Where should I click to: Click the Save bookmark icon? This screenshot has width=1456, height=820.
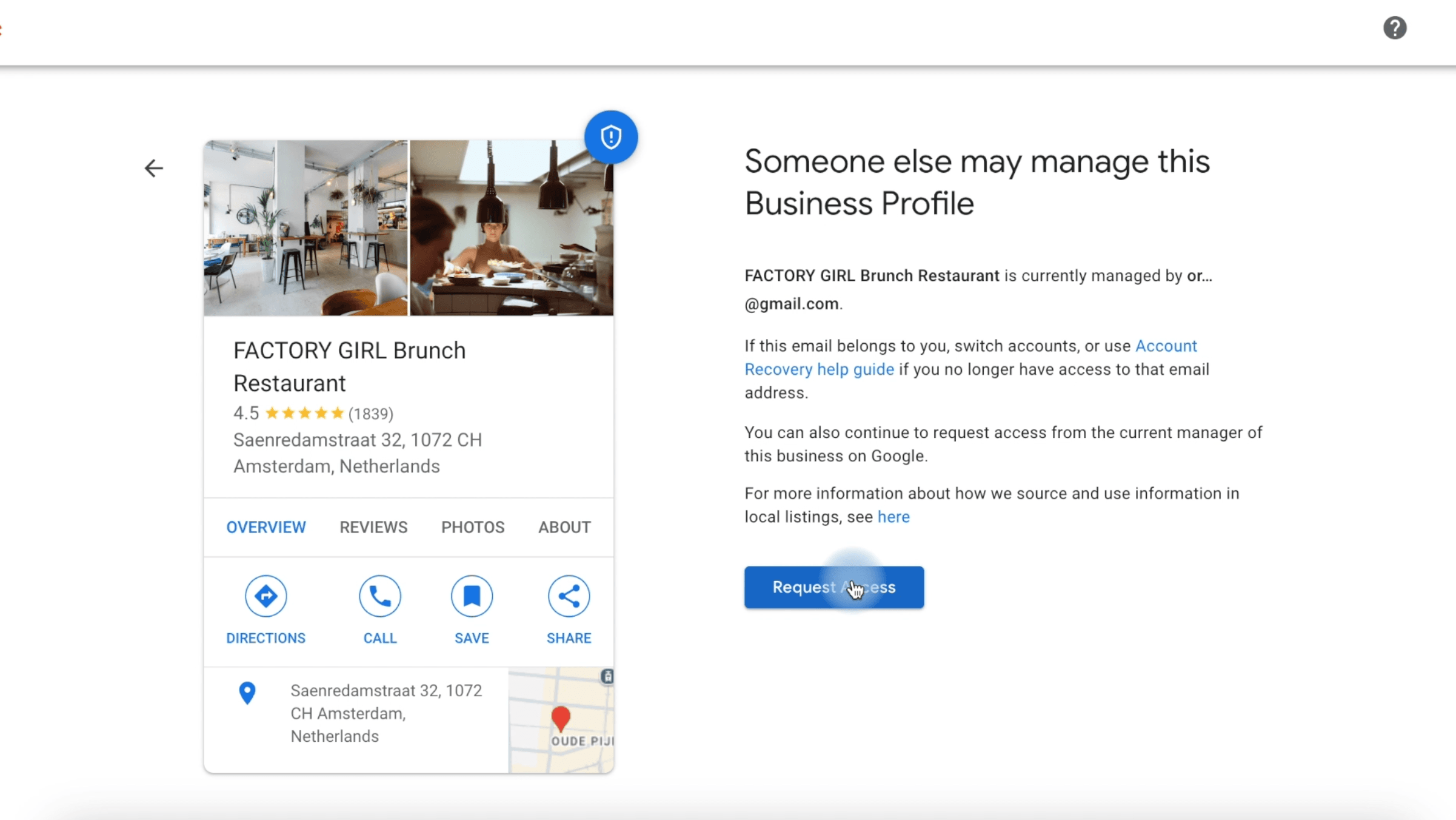[x=472, y=596]
